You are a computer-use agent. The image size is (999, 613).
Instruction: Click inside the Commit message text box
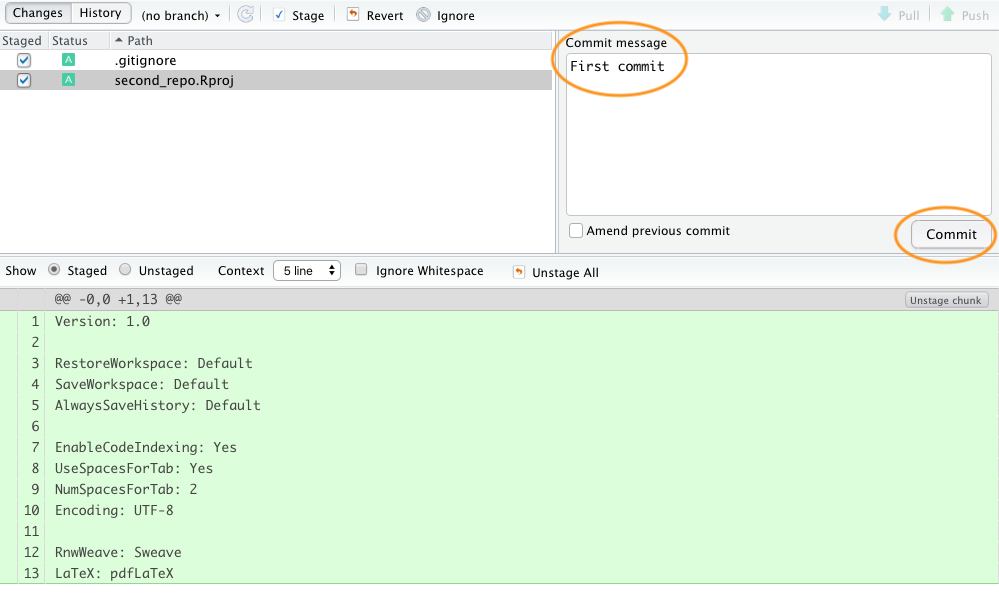coord(778,140)
